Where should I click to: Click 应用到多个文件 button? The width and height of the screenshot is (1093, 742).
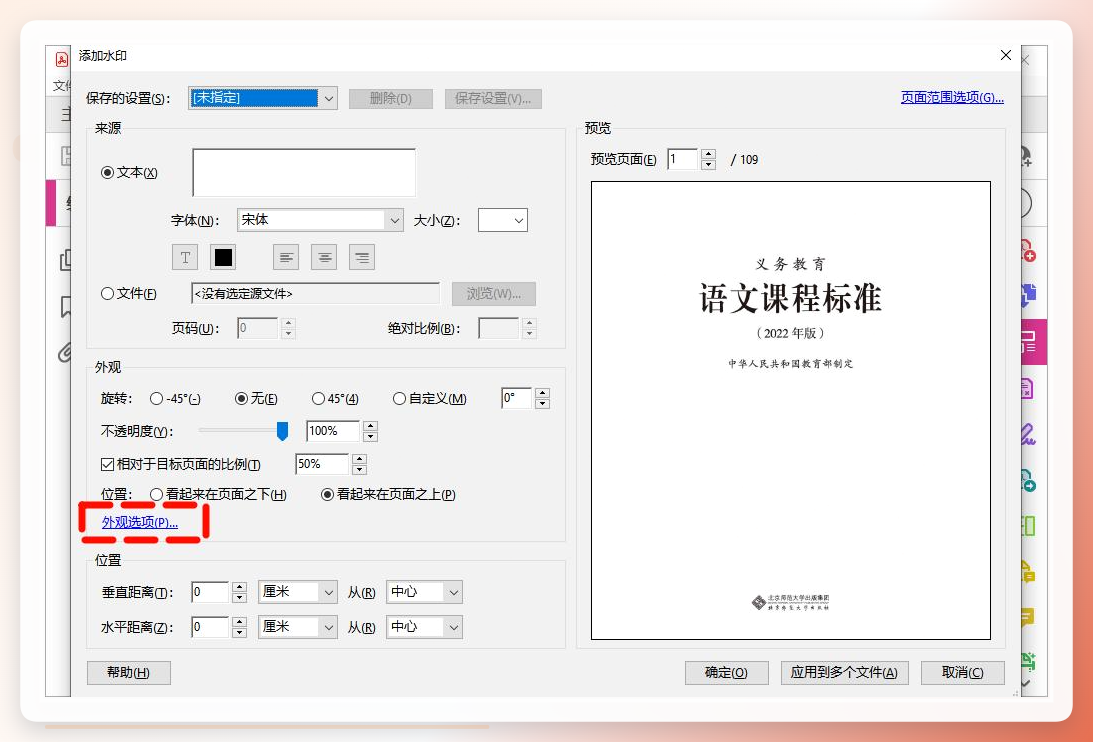[844, 672]
